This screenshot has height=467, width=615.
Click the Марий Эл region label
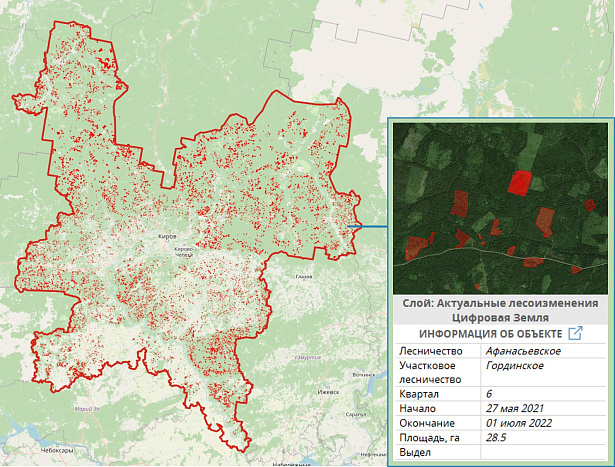pyautogui.click(x=87, y=409)
